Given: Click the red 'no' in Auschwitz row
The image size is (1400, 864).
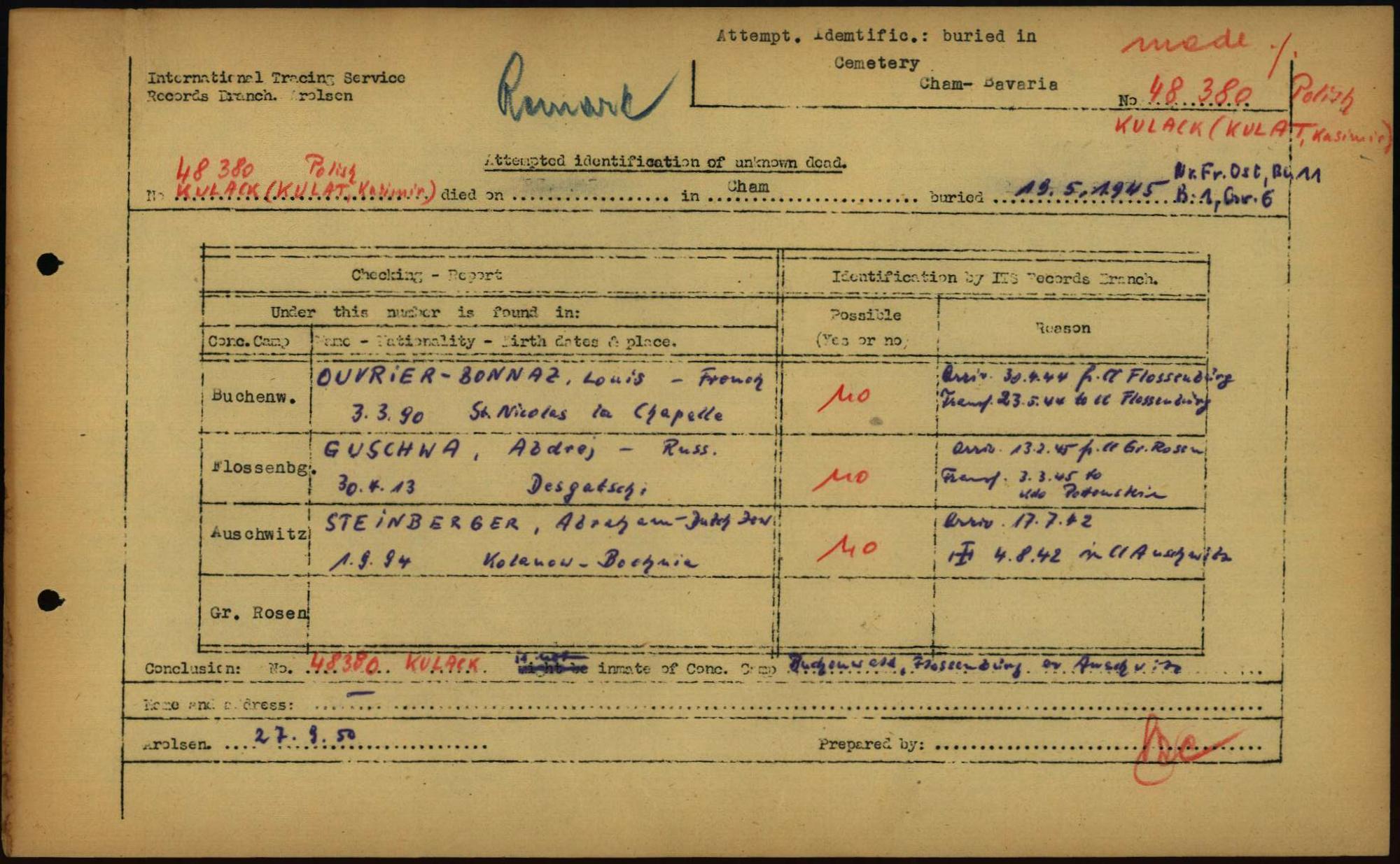Looking at the screenshot, I should click(x=846, y=548).
